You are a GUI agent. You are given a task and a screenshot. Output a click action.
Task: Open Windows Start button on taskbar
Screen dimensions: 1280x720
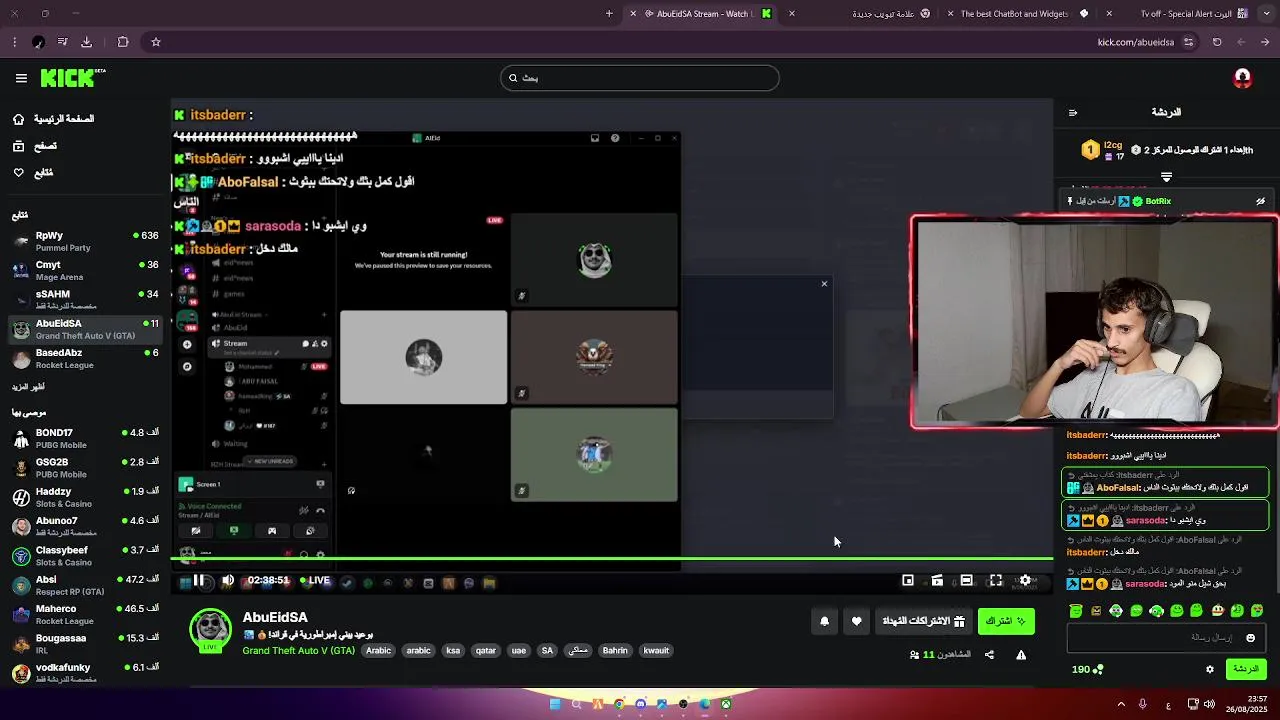(555, 704)
